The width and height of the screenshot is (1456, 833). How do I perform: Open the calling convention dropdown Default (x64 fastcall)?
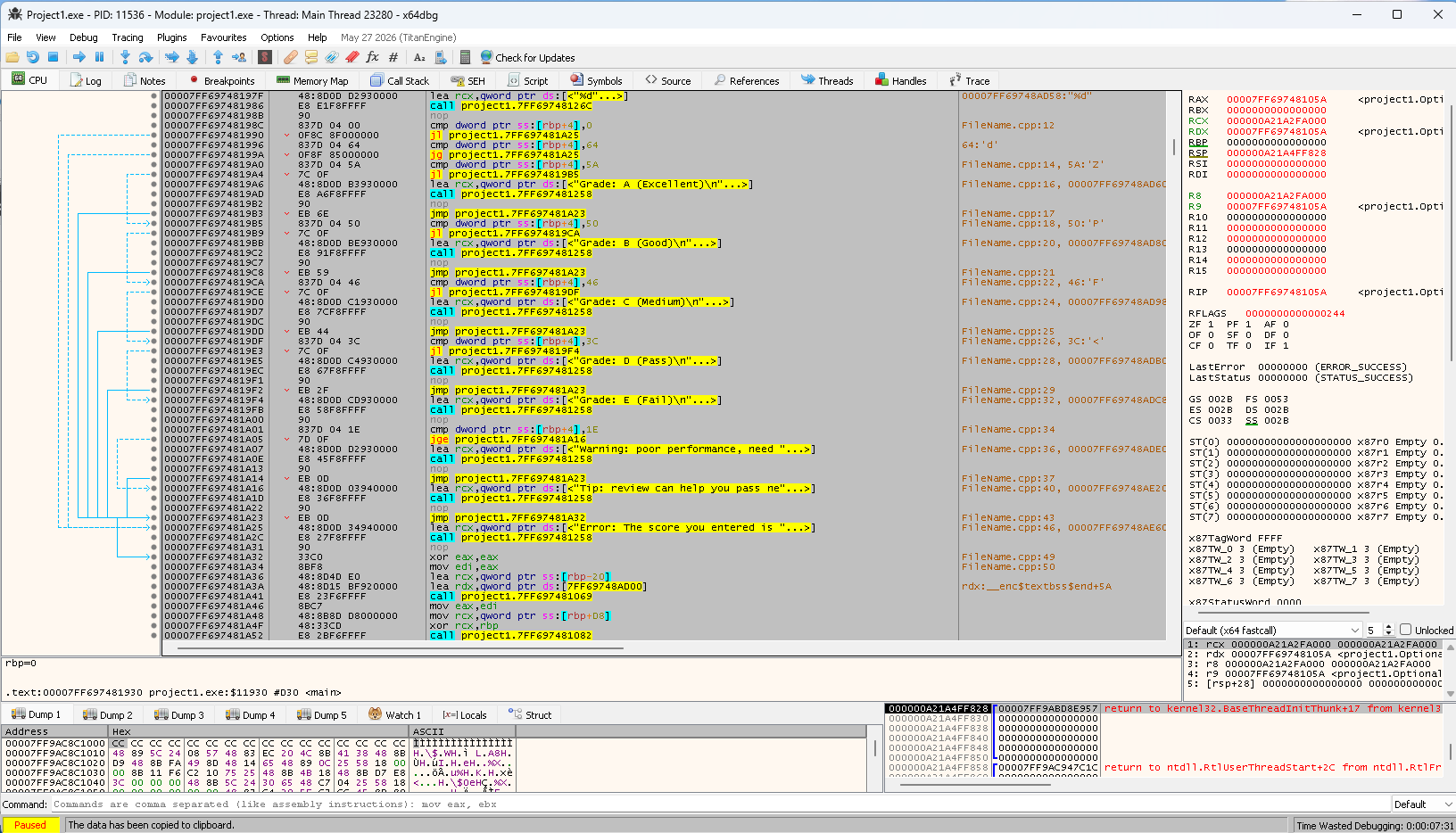(1273, 630)
